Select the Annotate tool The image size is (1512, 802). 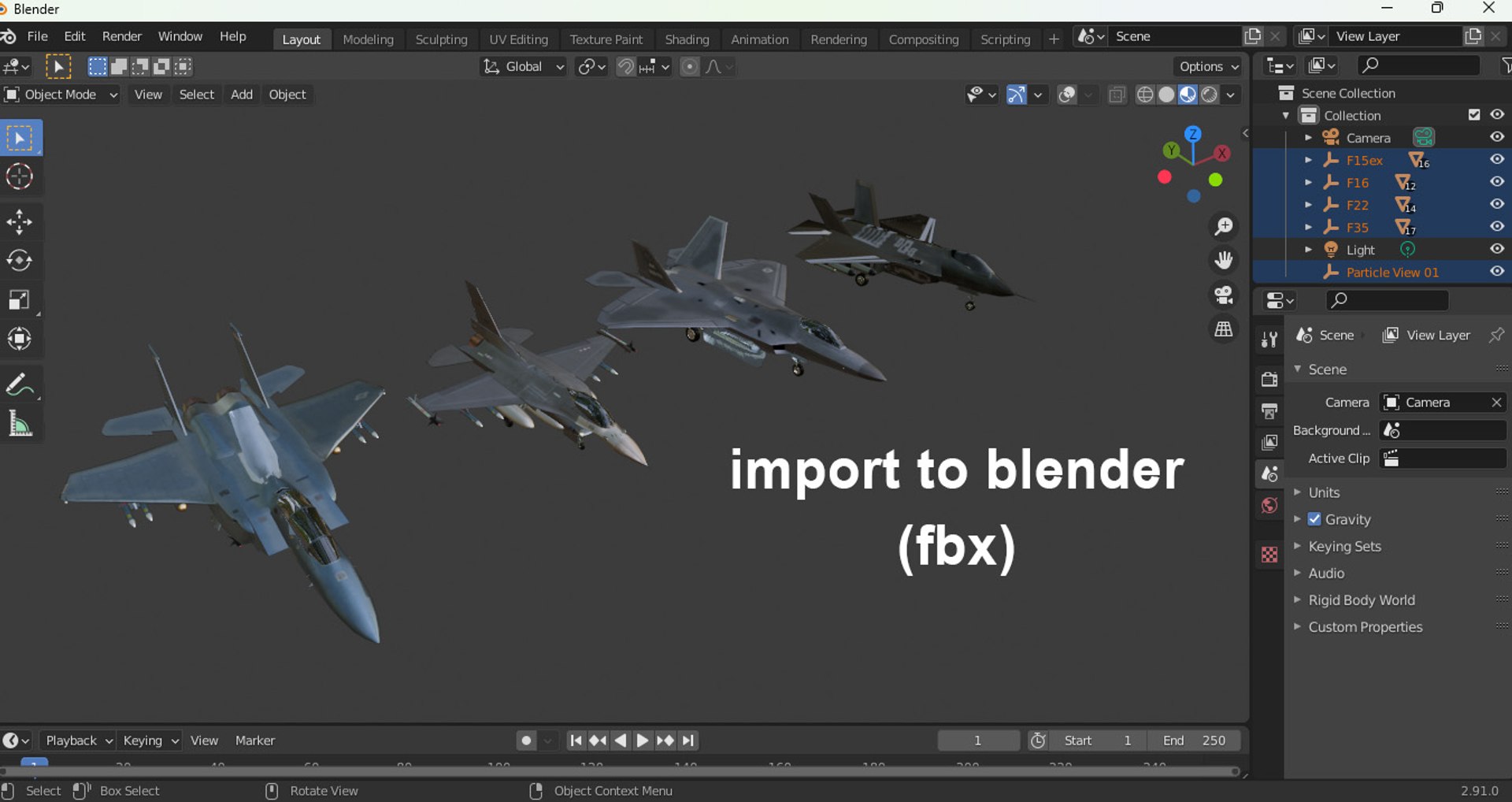(20, 385)
